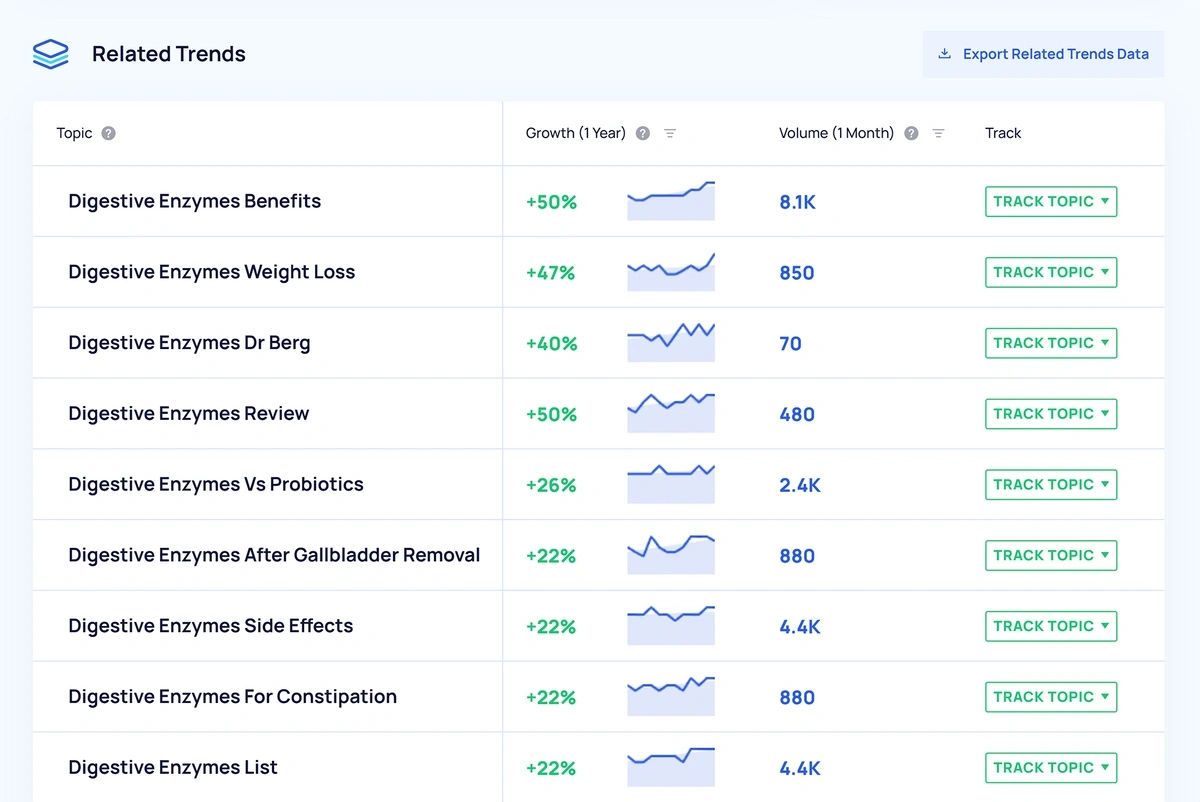Screen dimensions: 1200x802
Task: Open Track Topic dropdown for After Gallbladder Removal row
Action: pos(1051,555)
